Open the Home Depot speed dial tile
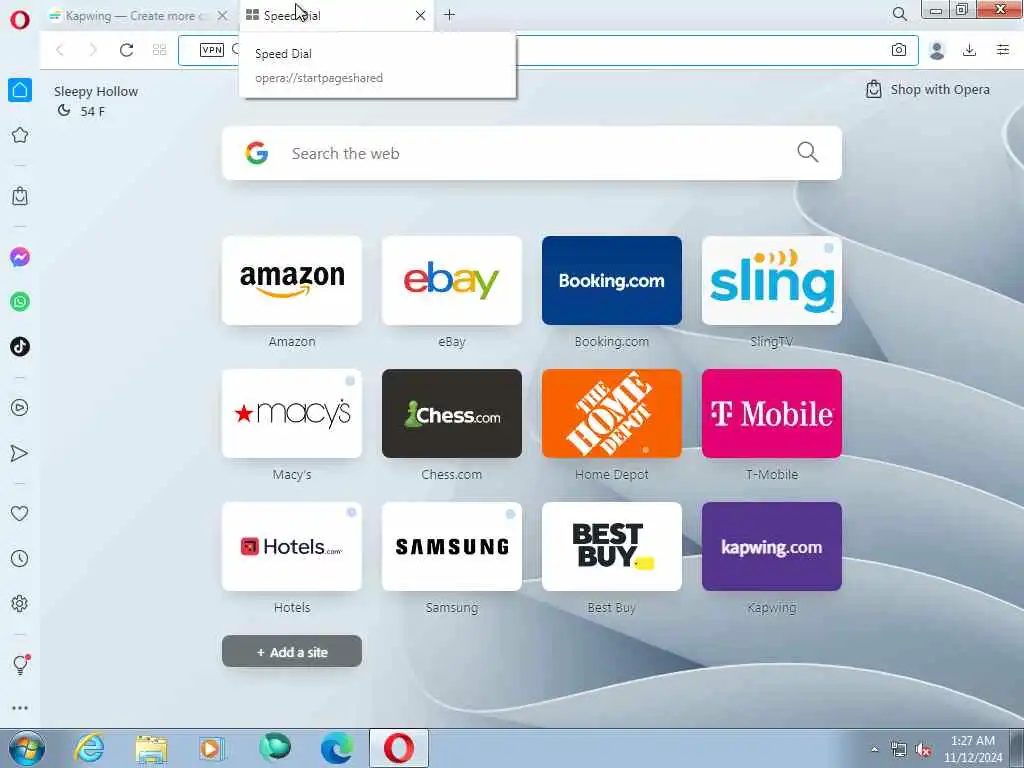The height and width of the screenshot is (768, 1024). 612,413
